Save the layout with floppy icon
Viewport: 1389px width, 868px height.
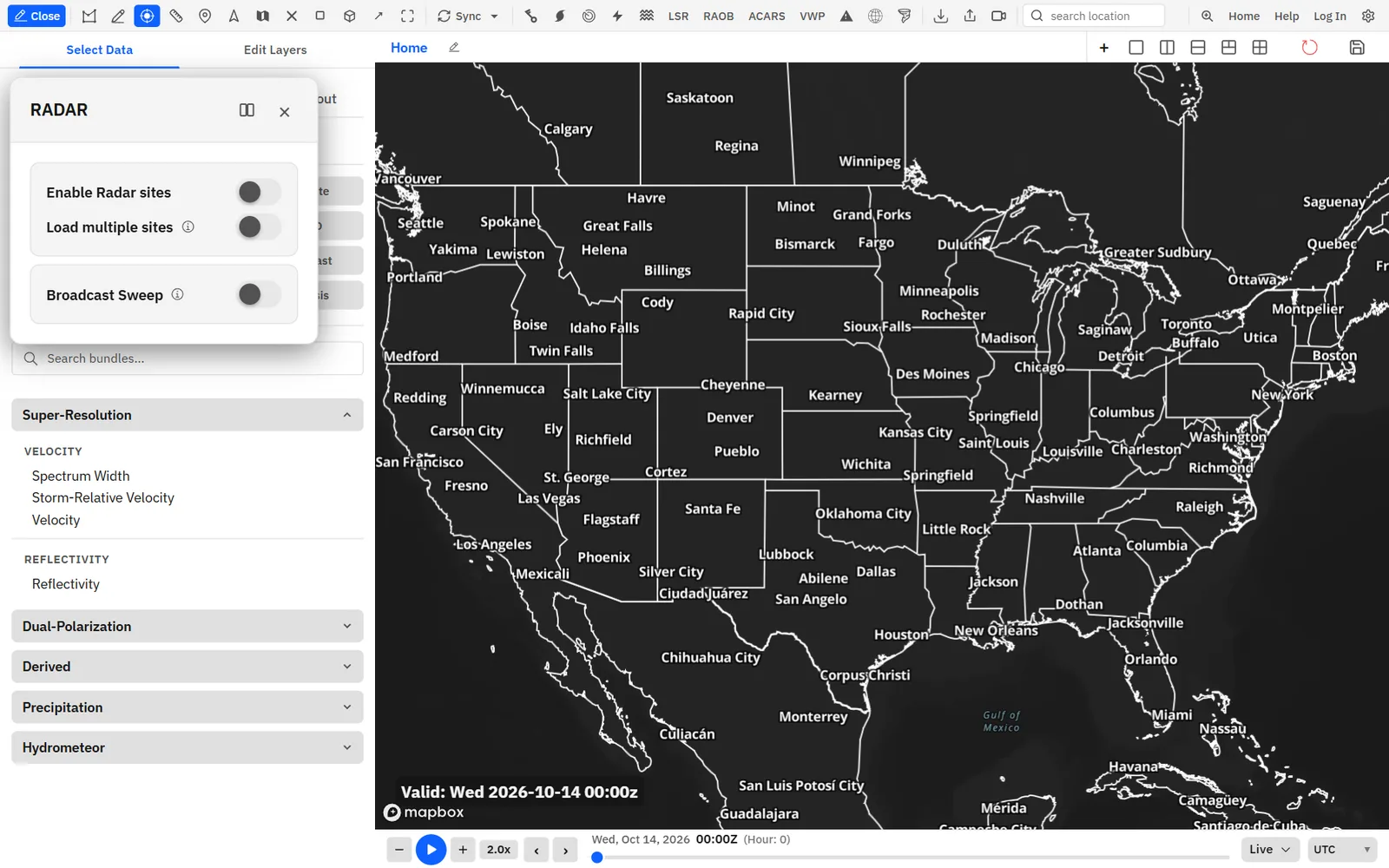[1357, 48]
